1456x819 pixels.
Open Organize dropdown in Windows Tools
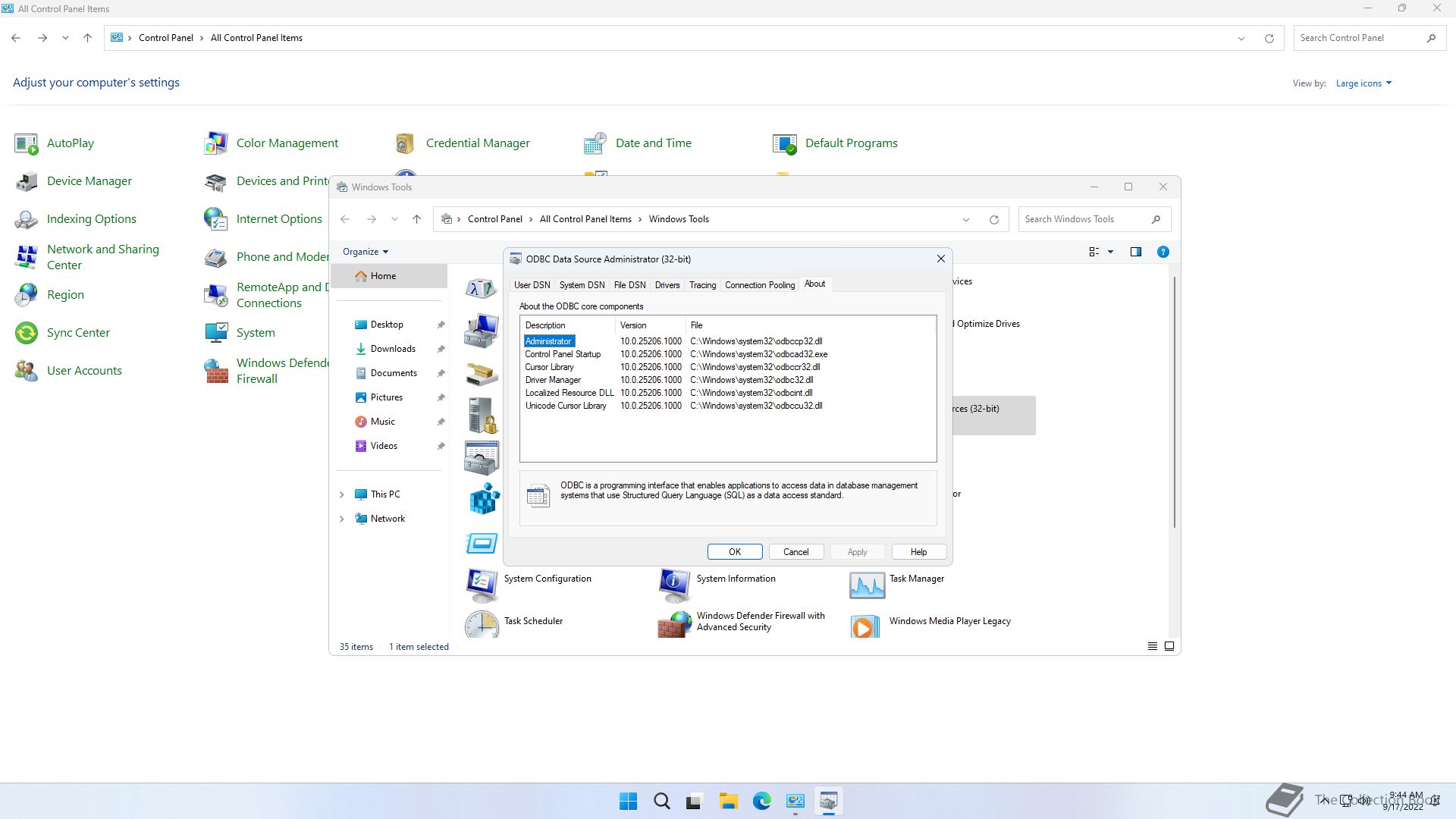point(365,252)
